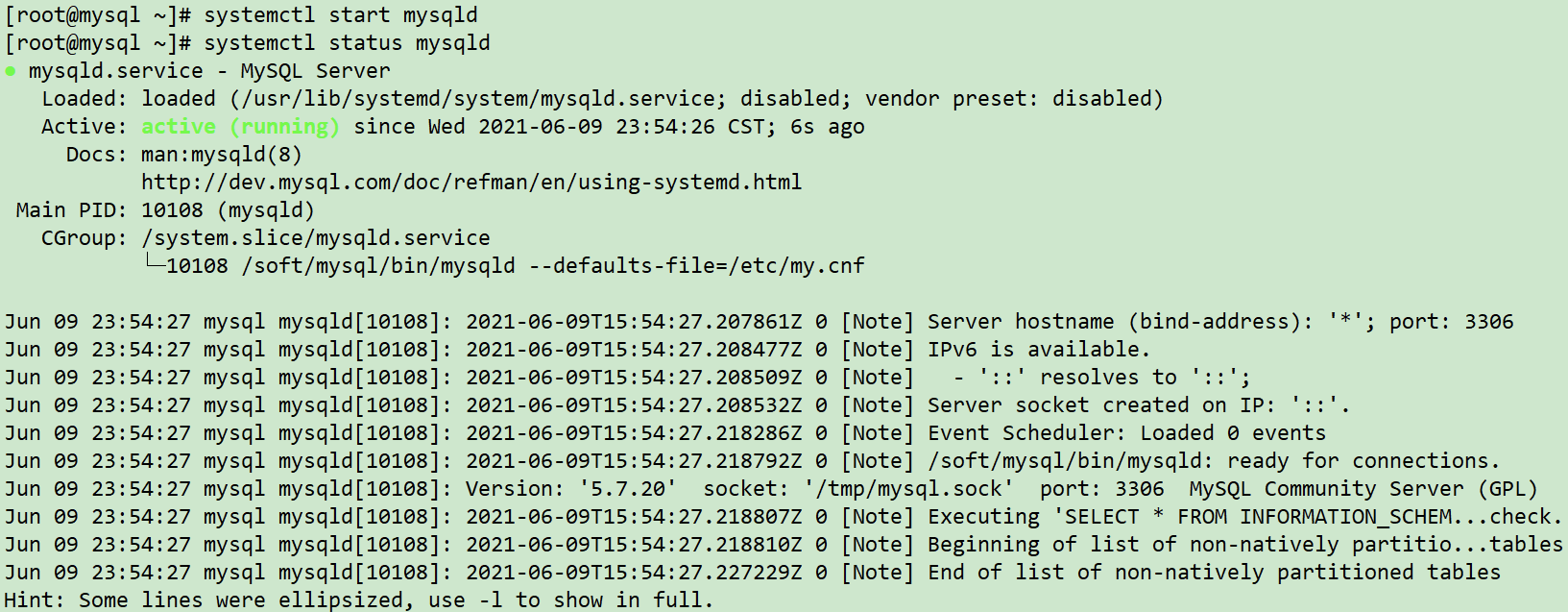Image resolution: width=1568 pixels, height=612 pixels.
Task: Click the MySQL systemd documentation URL
Action: 471,183
